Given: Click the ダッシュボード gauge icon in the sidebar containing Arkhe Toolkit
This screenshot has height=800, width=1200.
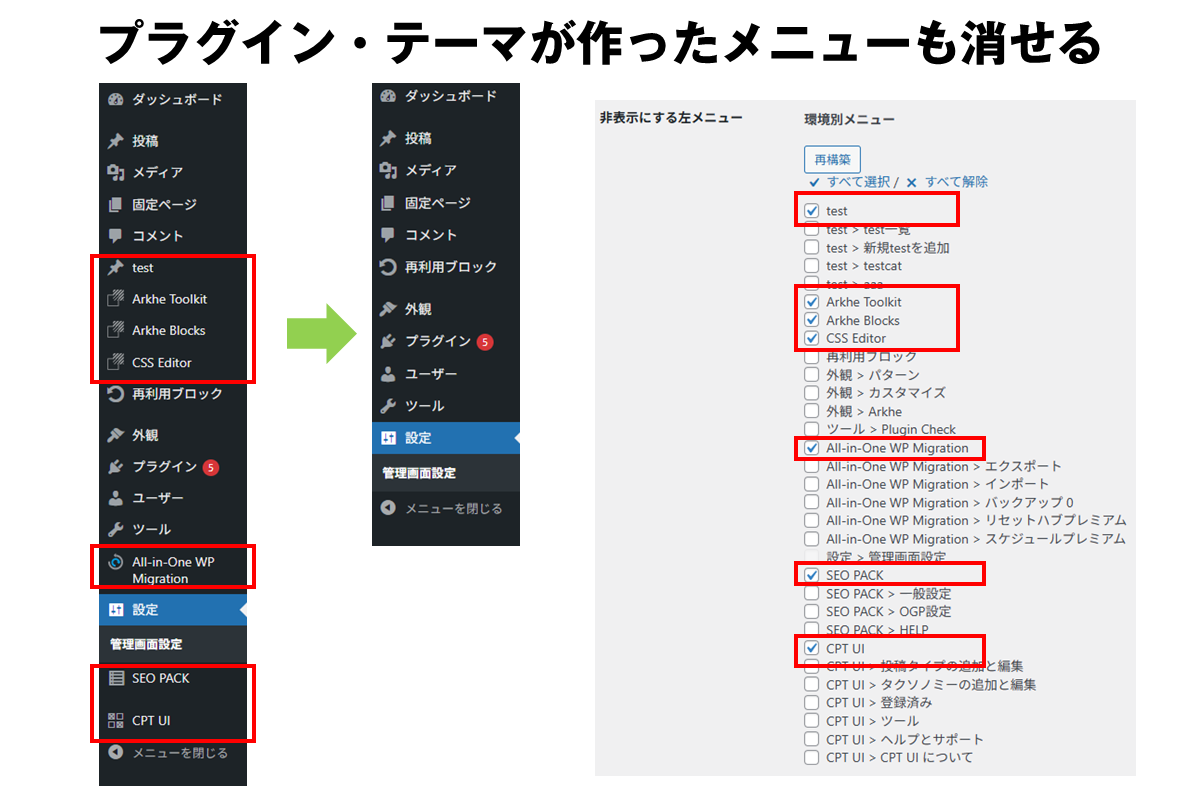Looking at the screenshot, I should 115,100.
